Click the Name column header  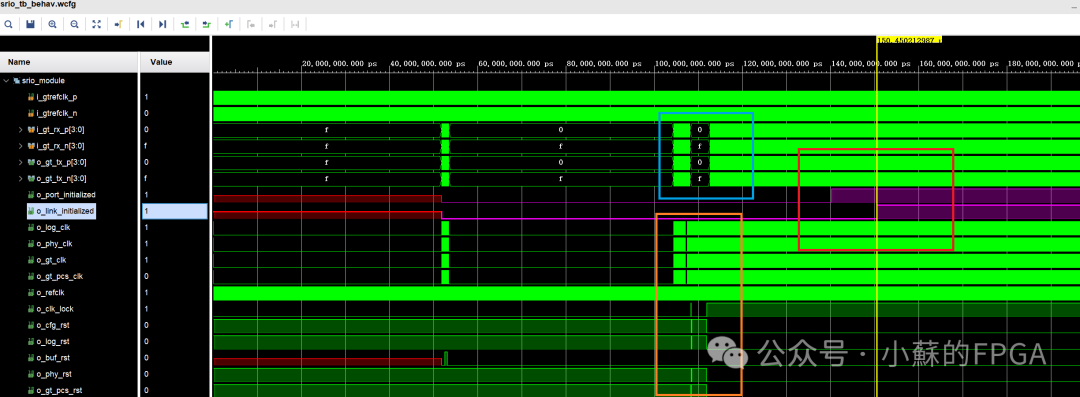coord(70,62)
